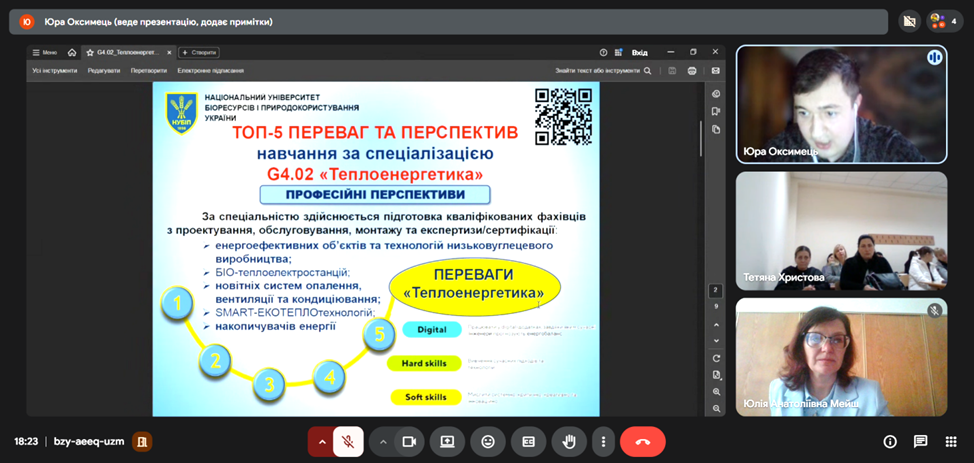Go to the Acrobat home icon
Viewport: 974px width, 463px height.
72,53
